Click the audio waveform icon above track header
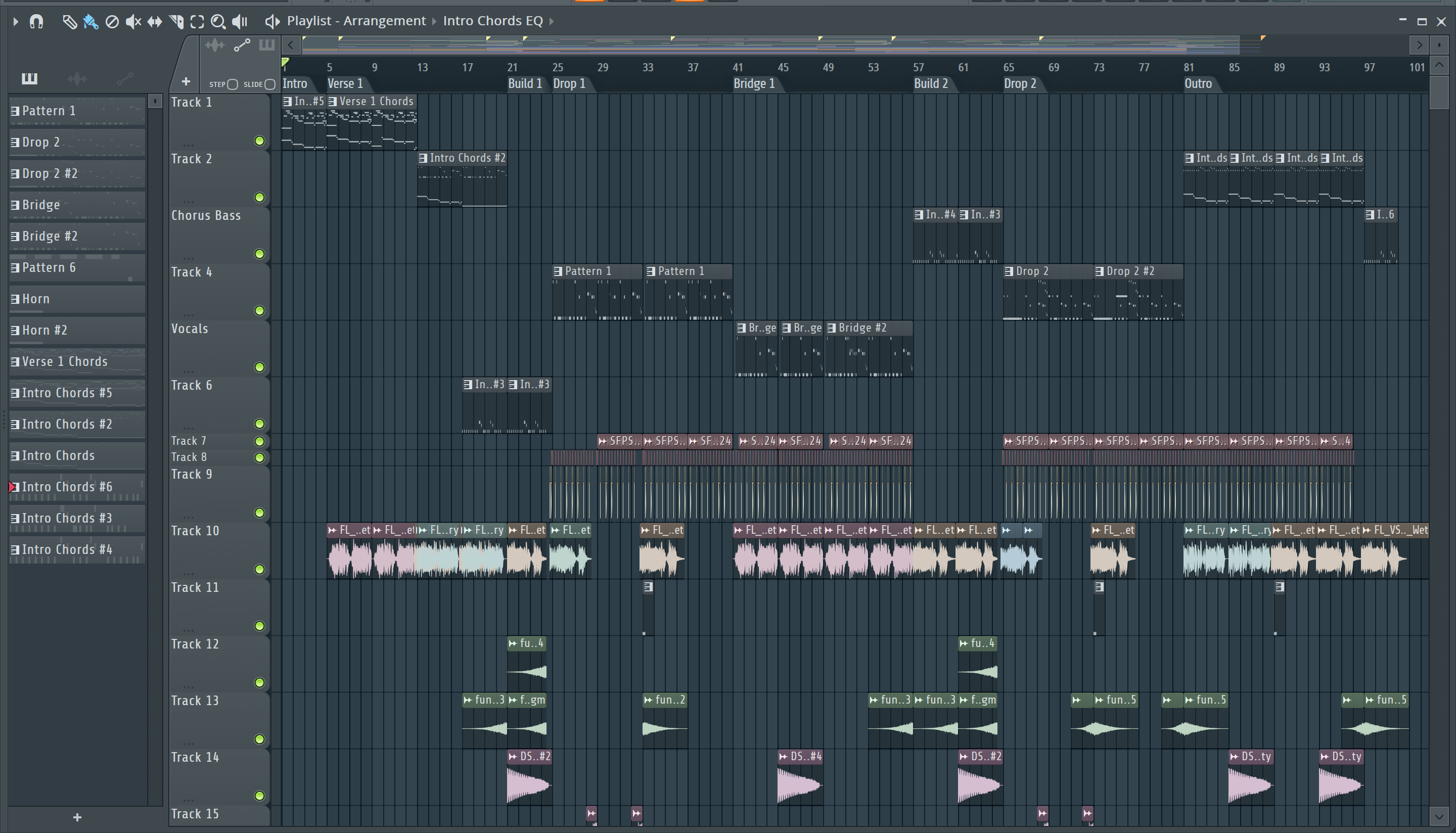Screen dimensions: 1456x833 215,45
